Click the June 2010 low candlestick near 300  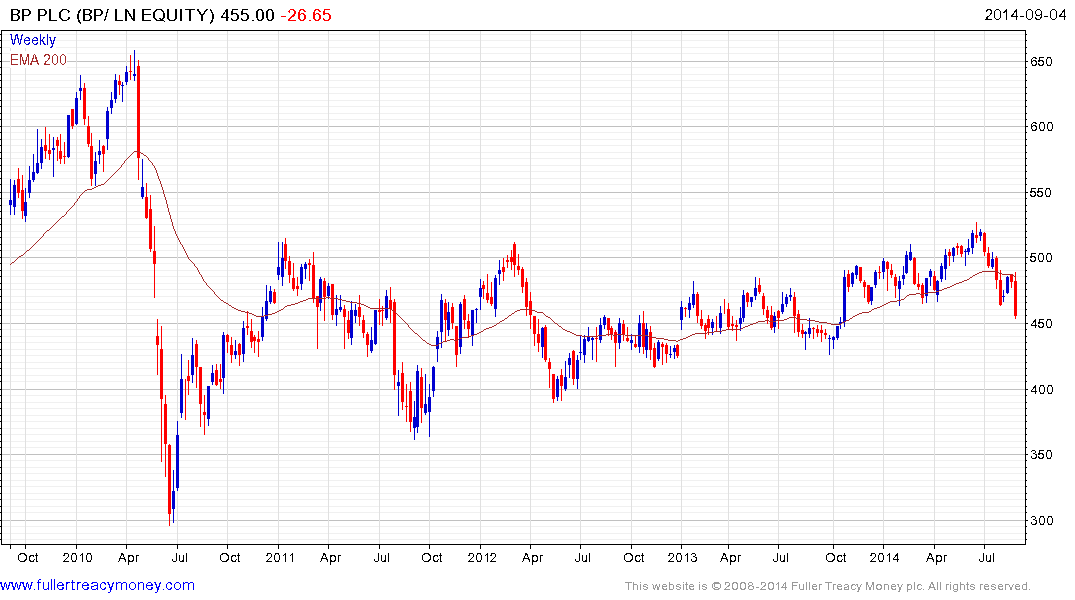pos(169,483)
